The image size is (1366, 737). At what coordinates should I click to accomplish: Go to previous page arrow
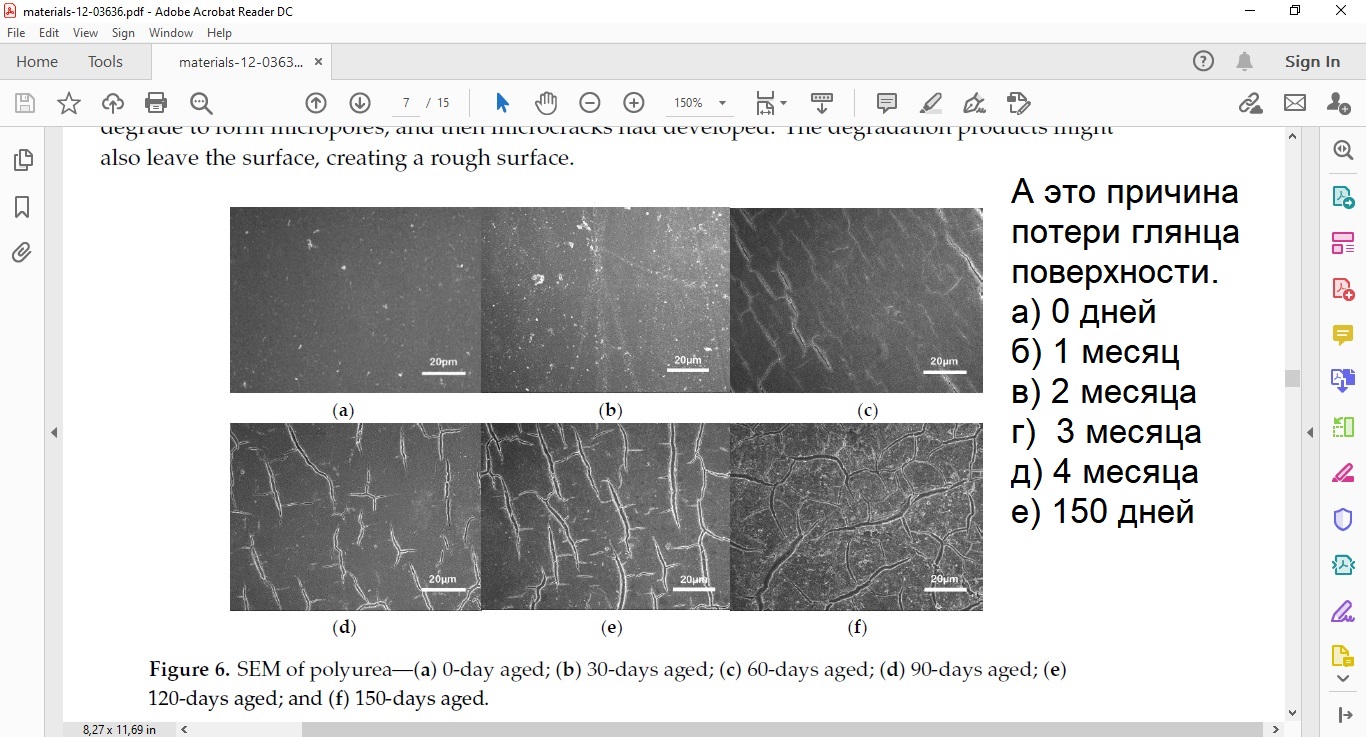pos(316,103)
